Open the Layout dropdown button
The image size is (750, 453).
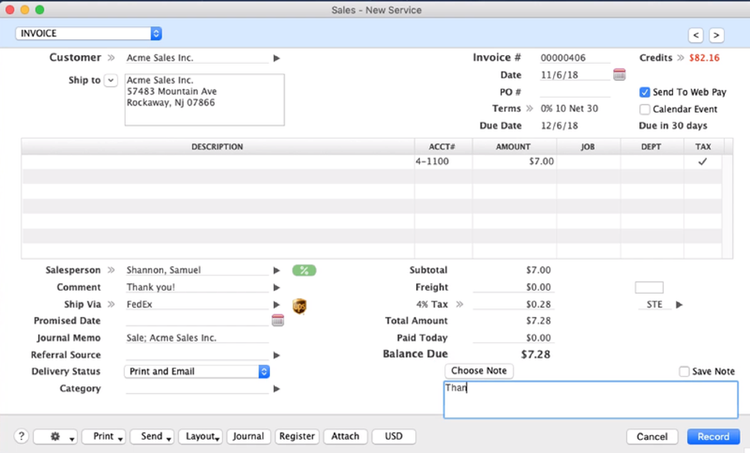tap(200, 436)
